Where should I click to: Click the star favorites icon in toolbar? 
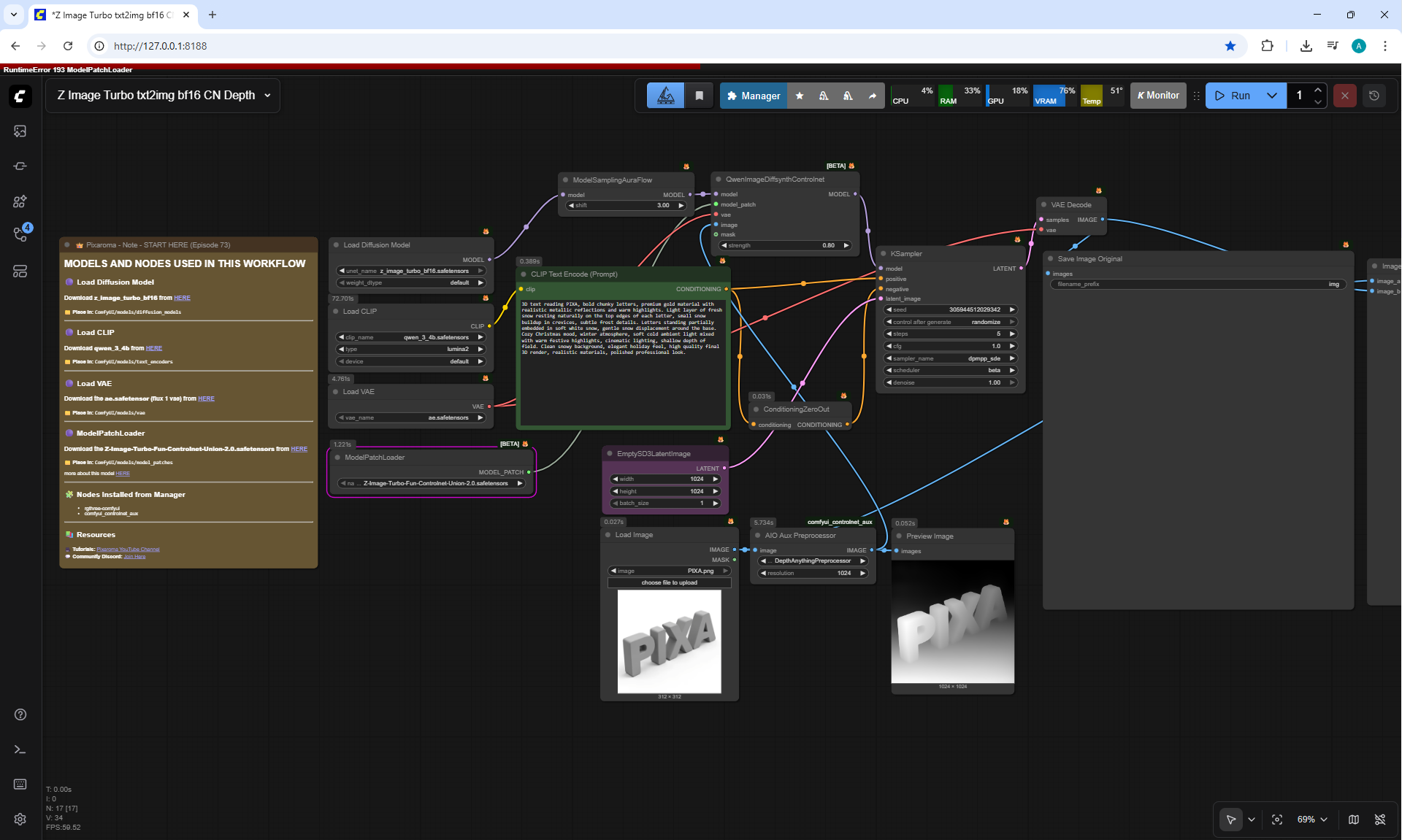[800, 96]
